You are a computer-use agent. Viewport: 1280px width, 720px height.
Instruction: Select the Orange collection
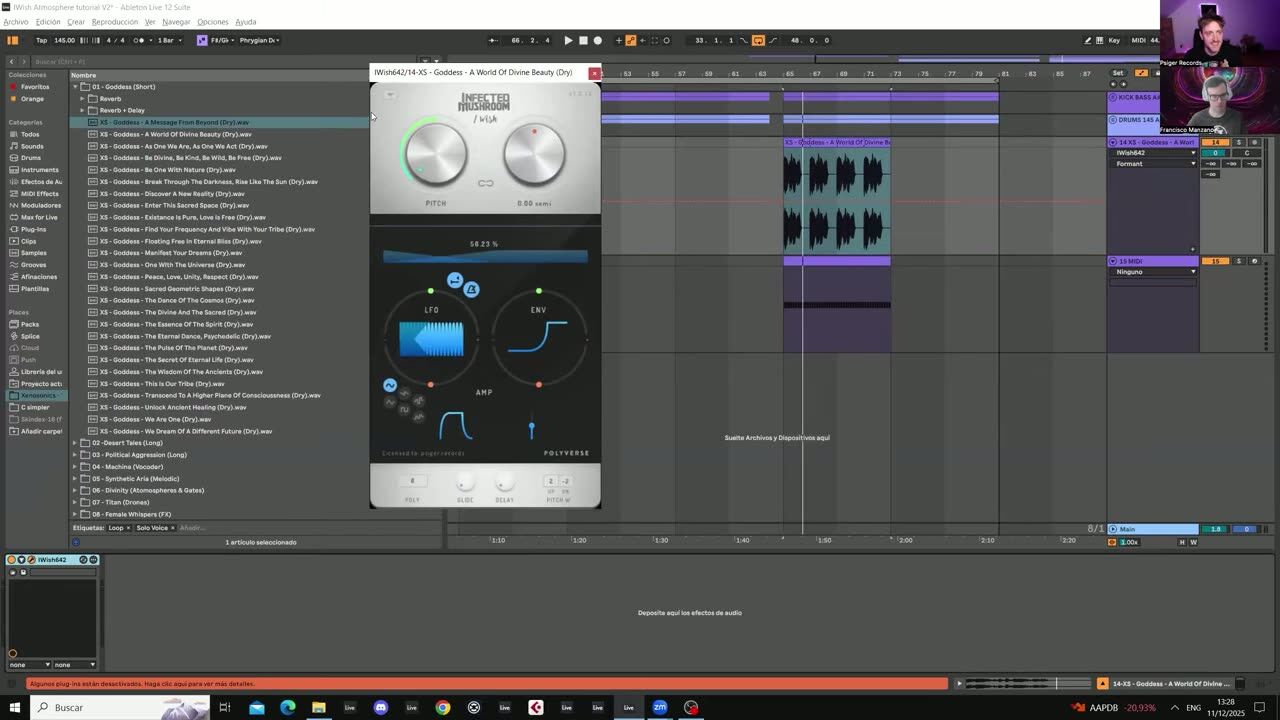[32, 99]
